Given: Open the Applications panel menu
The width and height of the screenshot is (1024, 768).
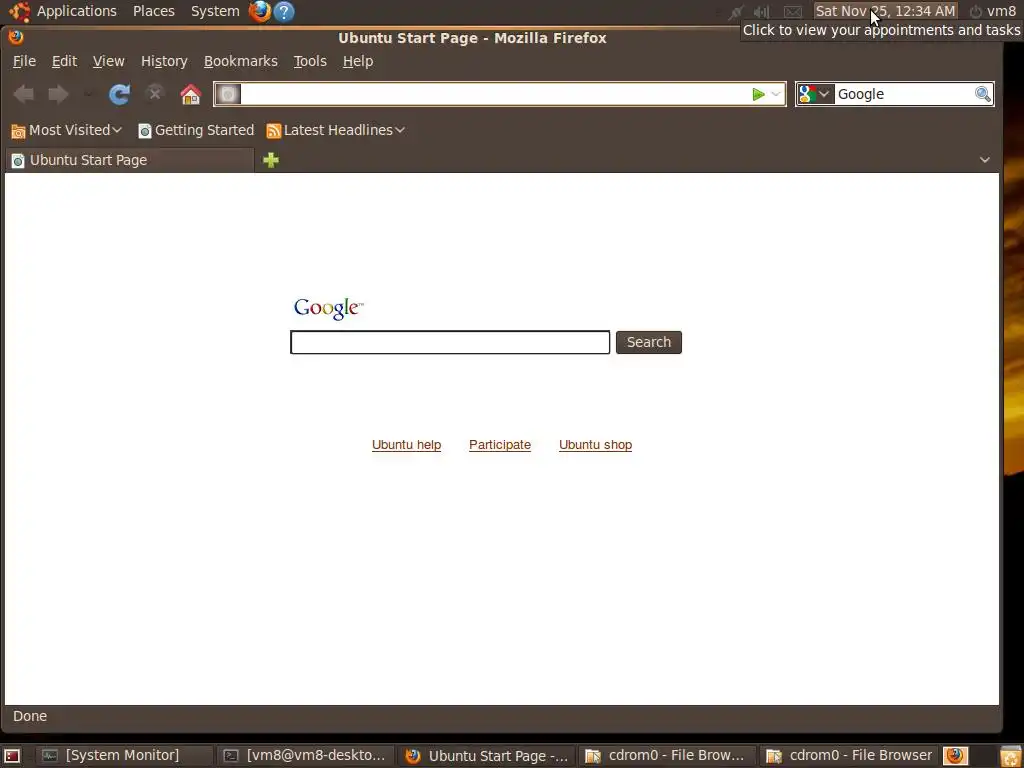Looking at the screenshot, I should pyautogui.click(x=76, y=11).
